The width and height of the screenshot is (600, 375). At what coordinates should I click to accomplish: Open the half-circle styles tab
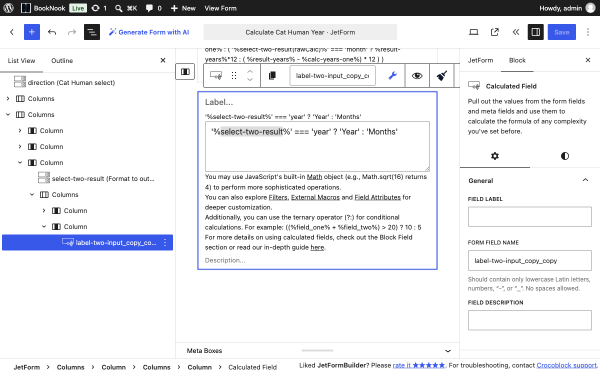tap(565, 156)
